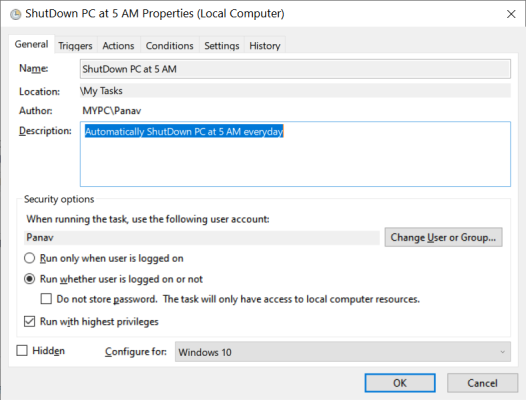Open the Actions tab

coord(118,46)
